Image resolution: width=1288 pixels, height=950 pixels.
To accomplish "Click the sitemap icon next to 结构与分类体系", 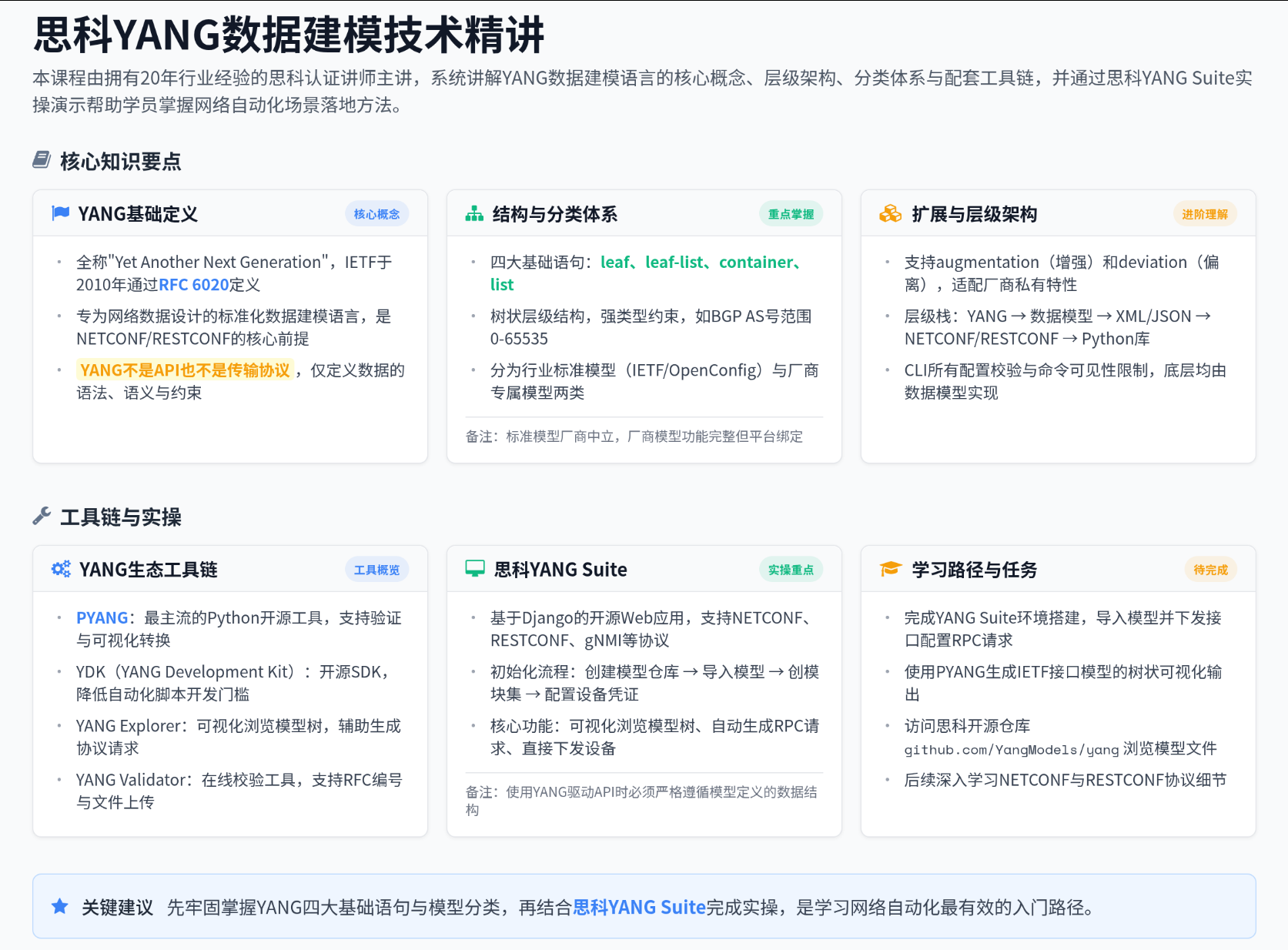I will (474, 213).
